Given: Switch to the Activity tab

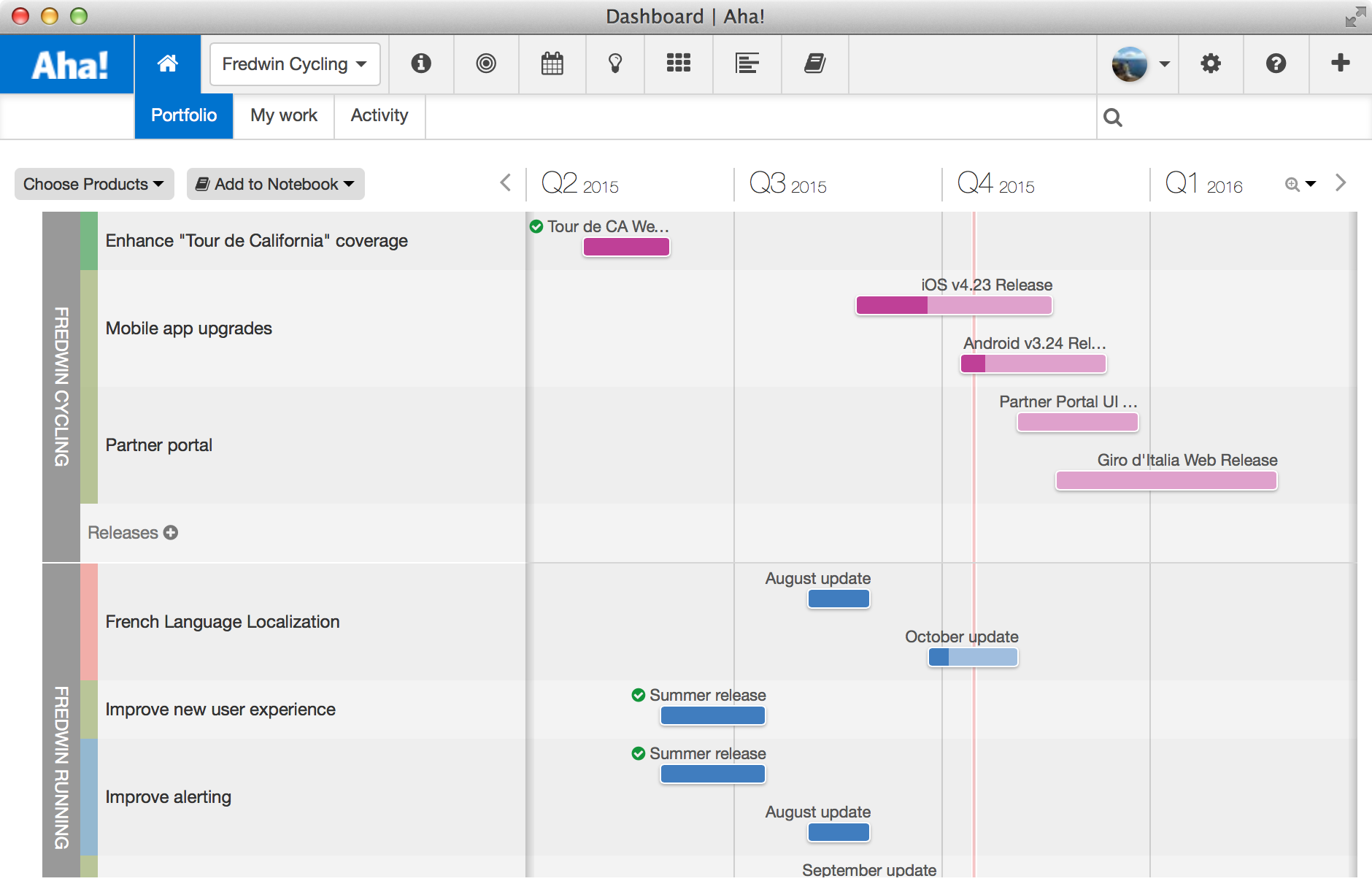Looking at the screenshot, I should coord(379,115).
